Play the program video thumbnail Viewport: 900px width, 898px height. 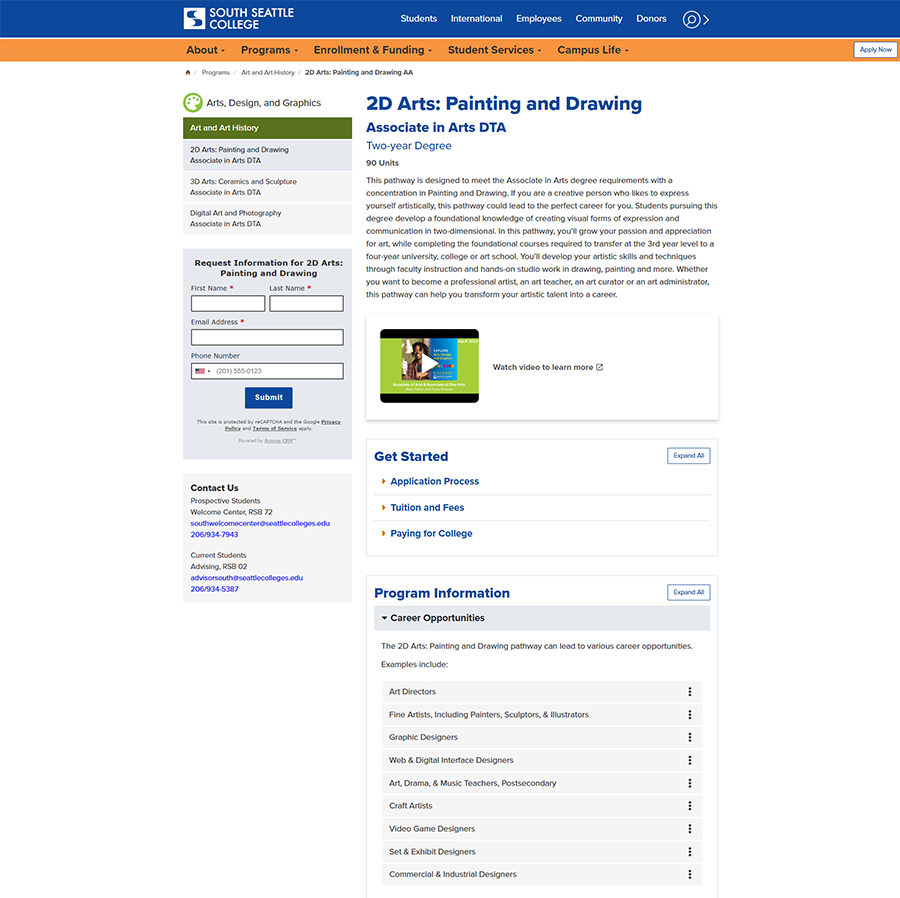[429, 366]
